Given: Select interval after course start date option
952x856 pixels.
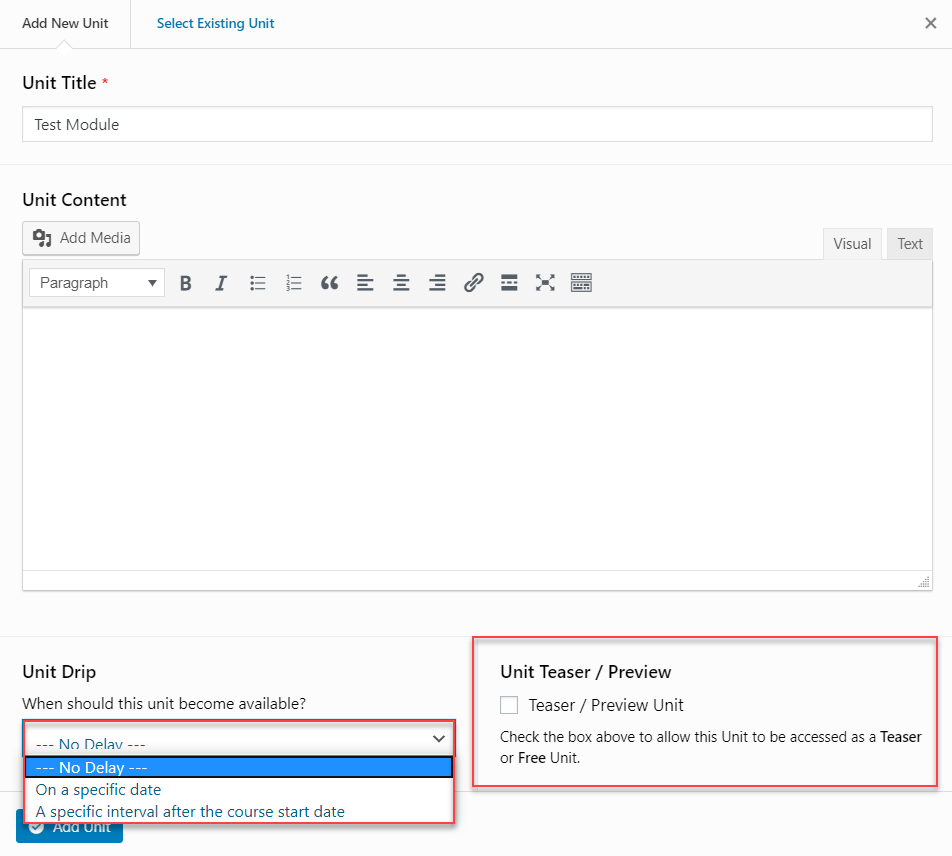Looking at the screenshot, I should pos(190,812).
